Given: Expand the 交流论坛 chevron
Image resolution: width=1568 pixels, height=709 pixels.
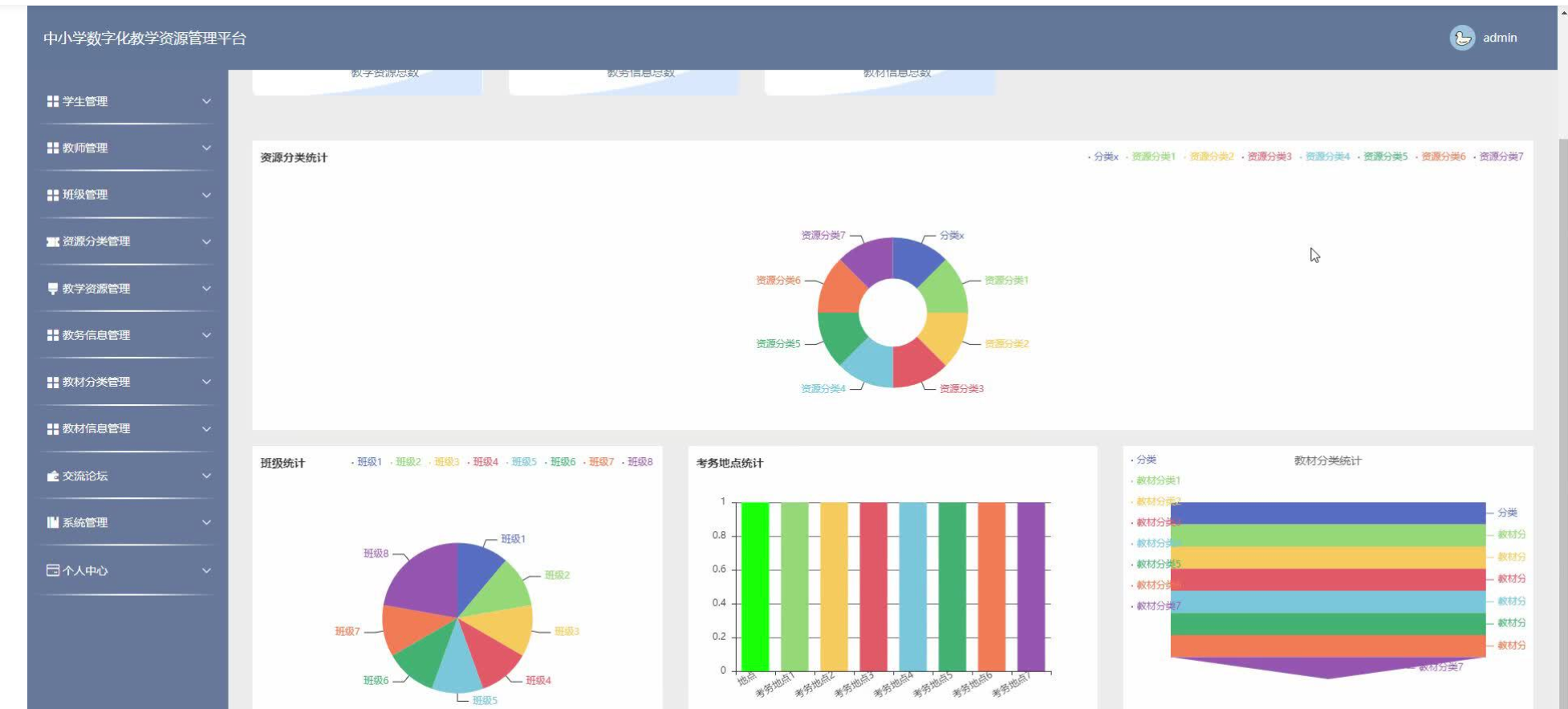Looking at the screenshot, I should tap(206, 476).
